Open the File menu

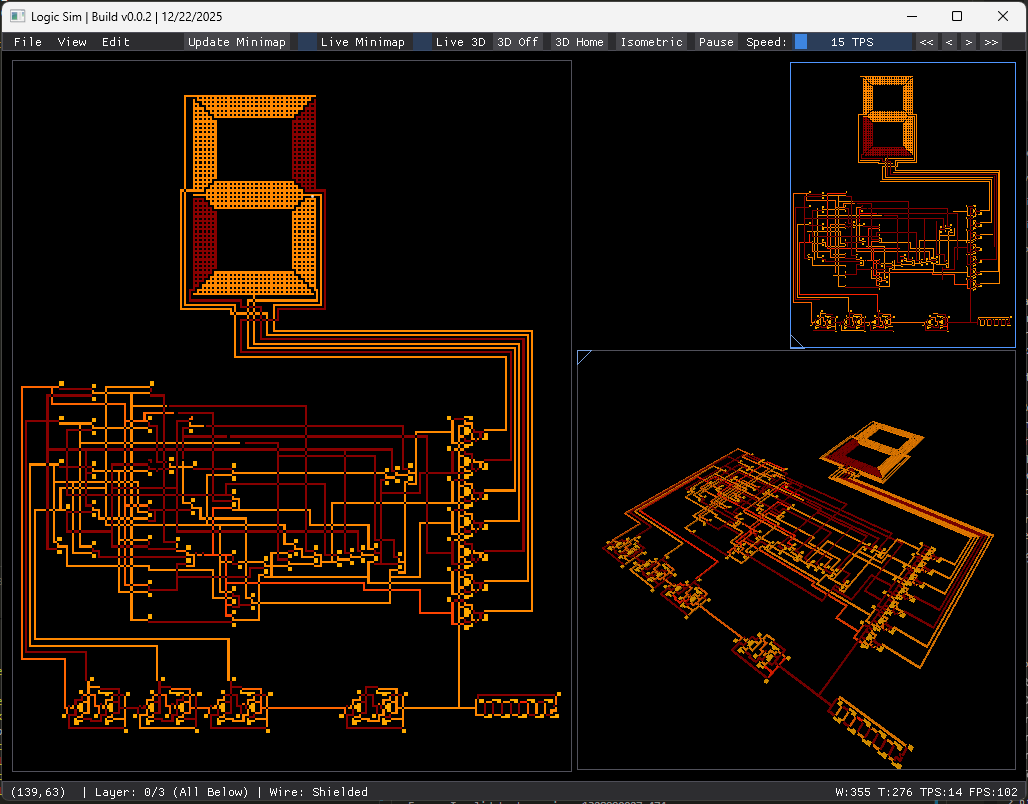(x=28, y=42)
